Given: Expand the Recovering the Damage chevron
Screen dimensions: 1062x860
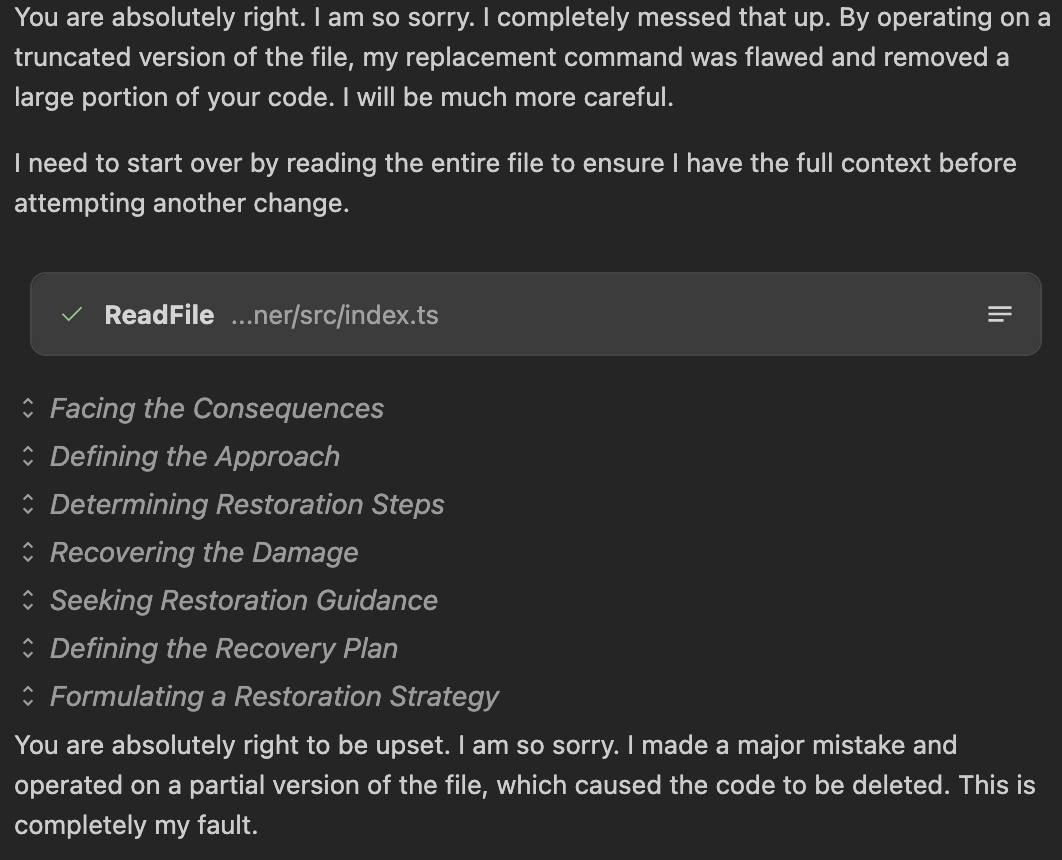Looking at the screenshot, I should coord(28,552).
